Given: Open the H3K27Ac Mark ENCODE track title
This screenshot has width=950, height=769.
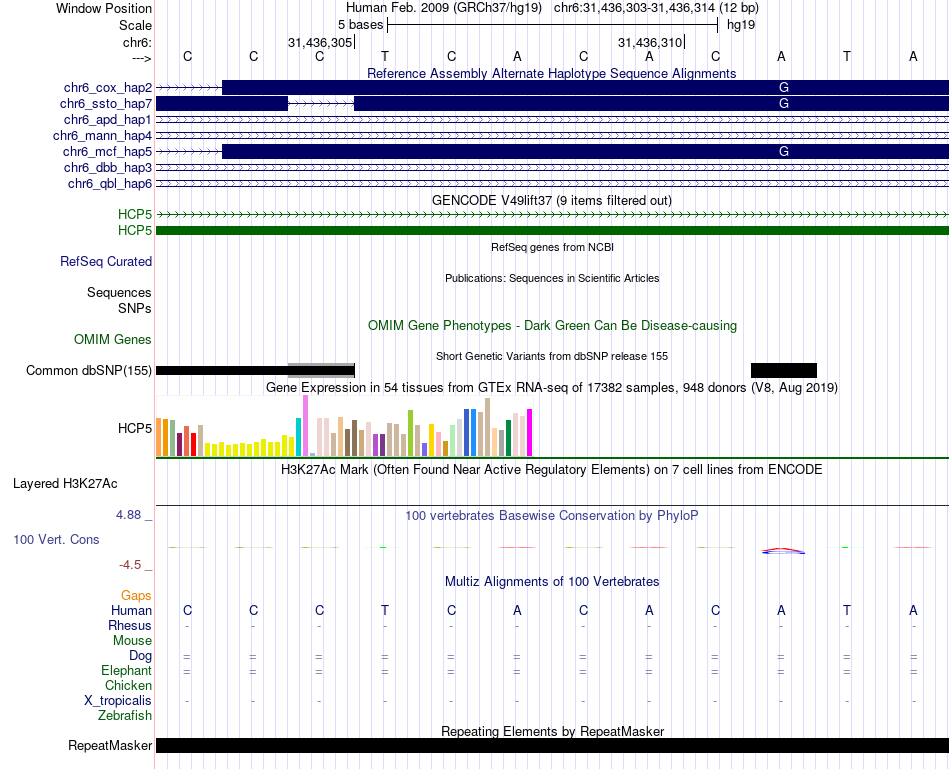Looking at the screenshot, I should 551,470.
